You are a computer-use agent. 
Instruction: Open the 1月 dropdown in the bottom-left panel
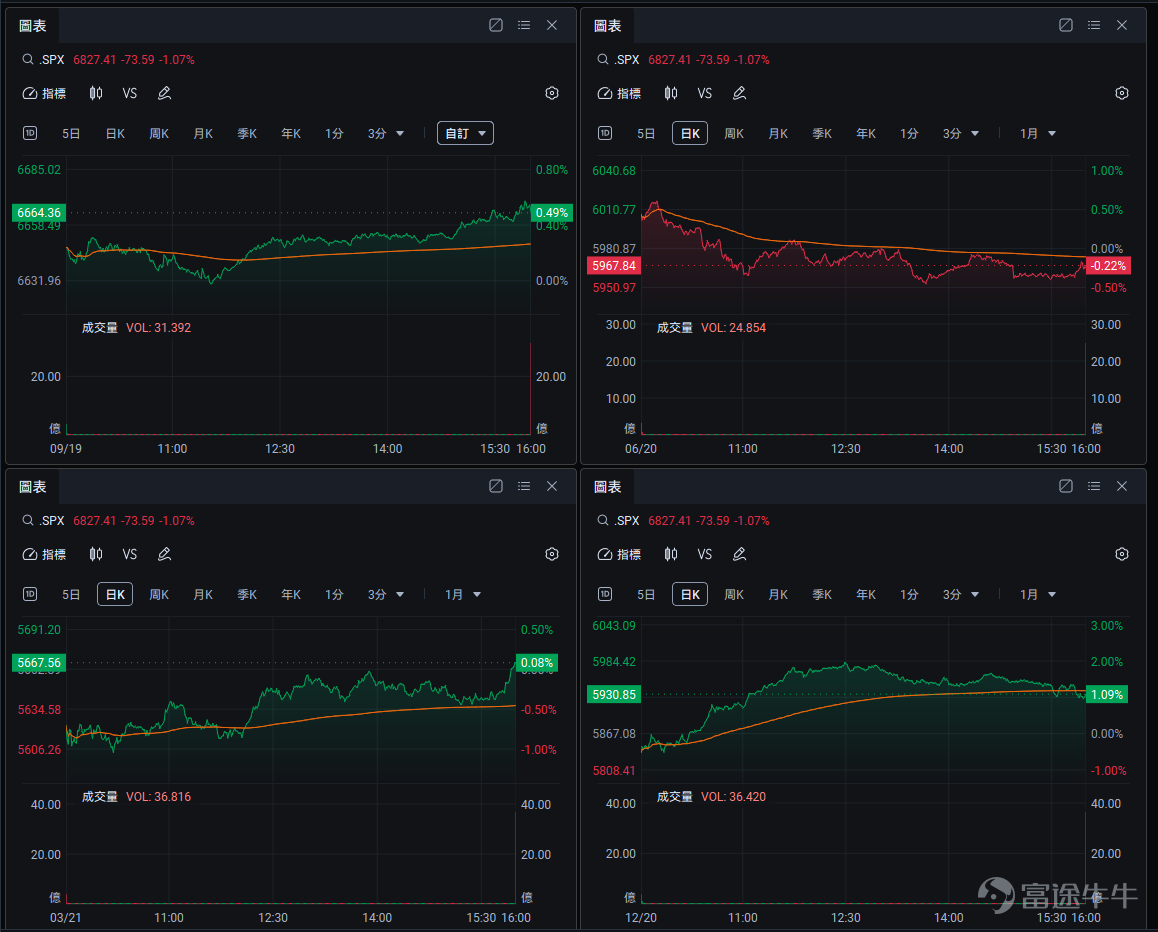pos(463,595)
